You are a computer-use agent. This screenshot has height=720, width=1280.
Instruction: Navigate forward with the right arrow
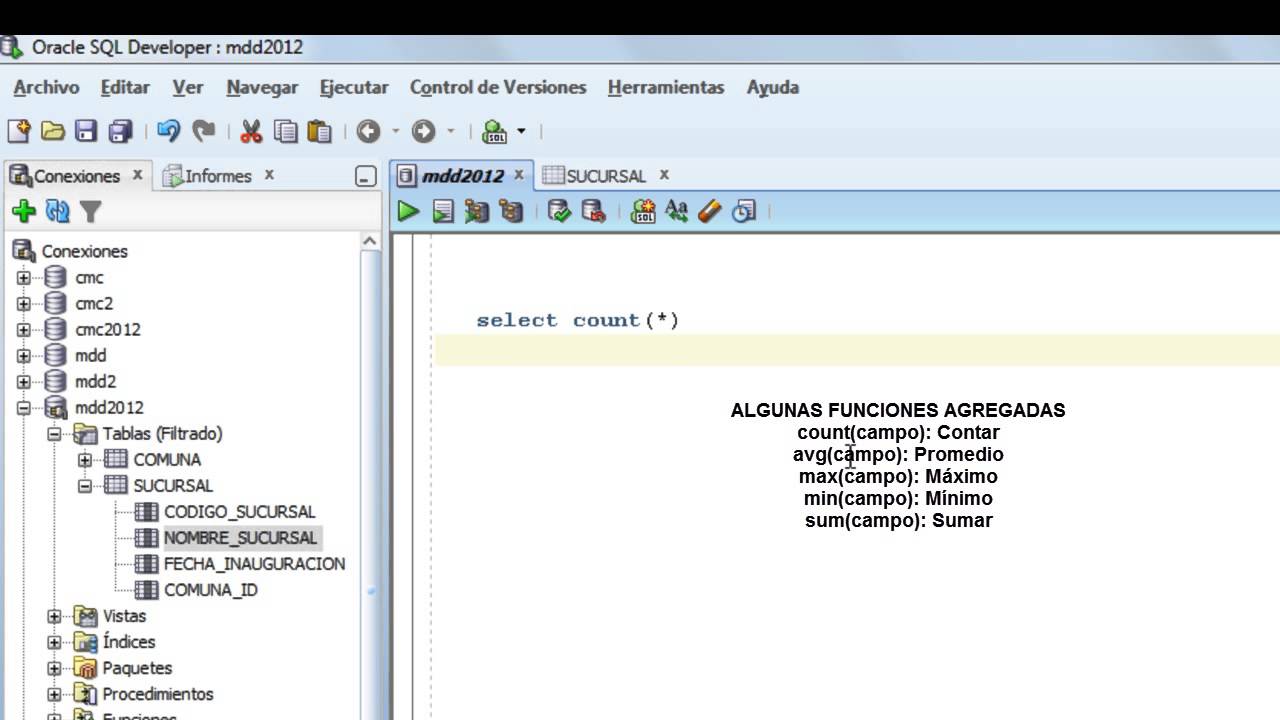click(x=424, y=131)
